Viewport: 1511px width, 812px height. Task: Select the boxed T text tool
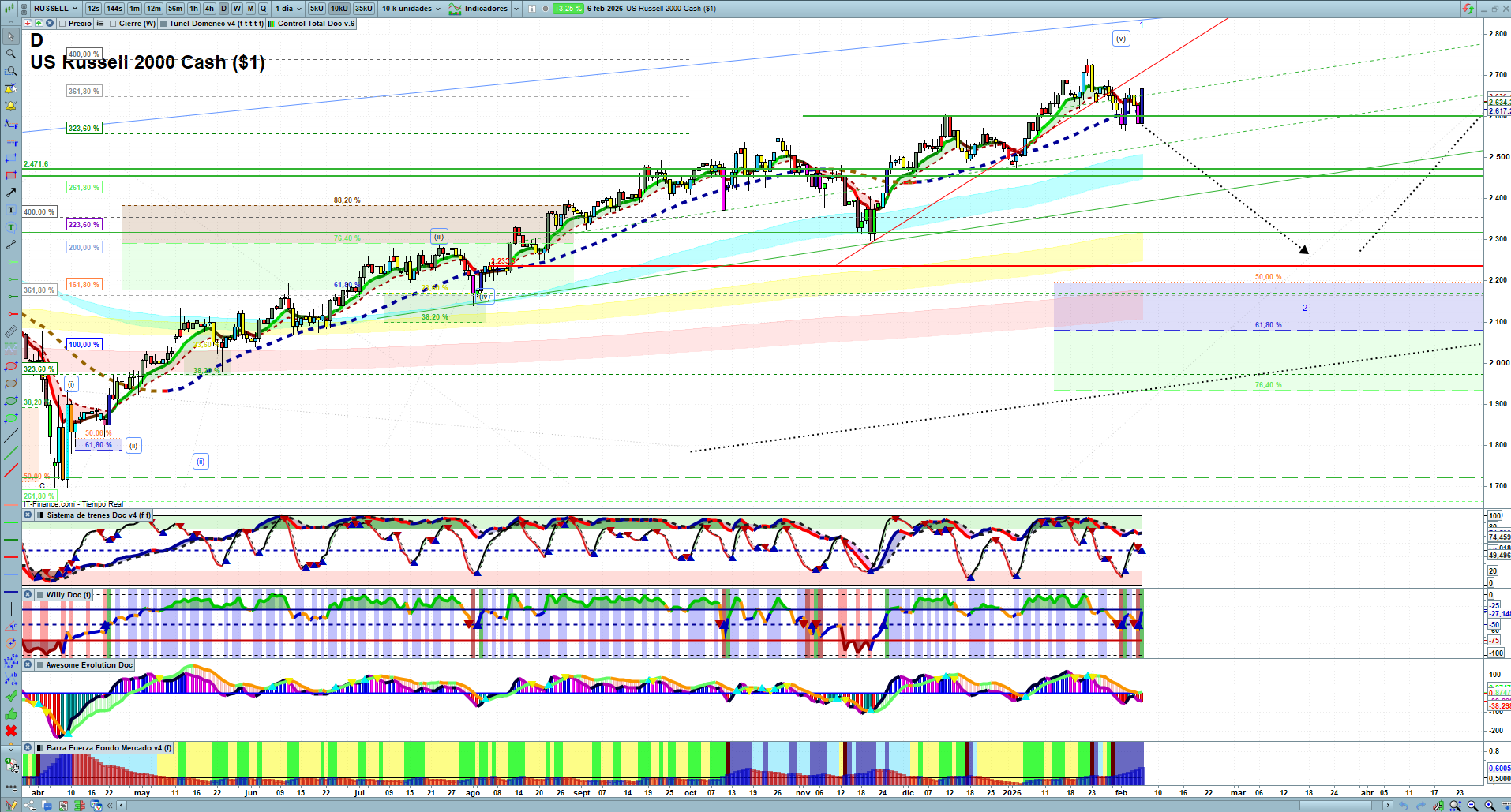(11, 210)
